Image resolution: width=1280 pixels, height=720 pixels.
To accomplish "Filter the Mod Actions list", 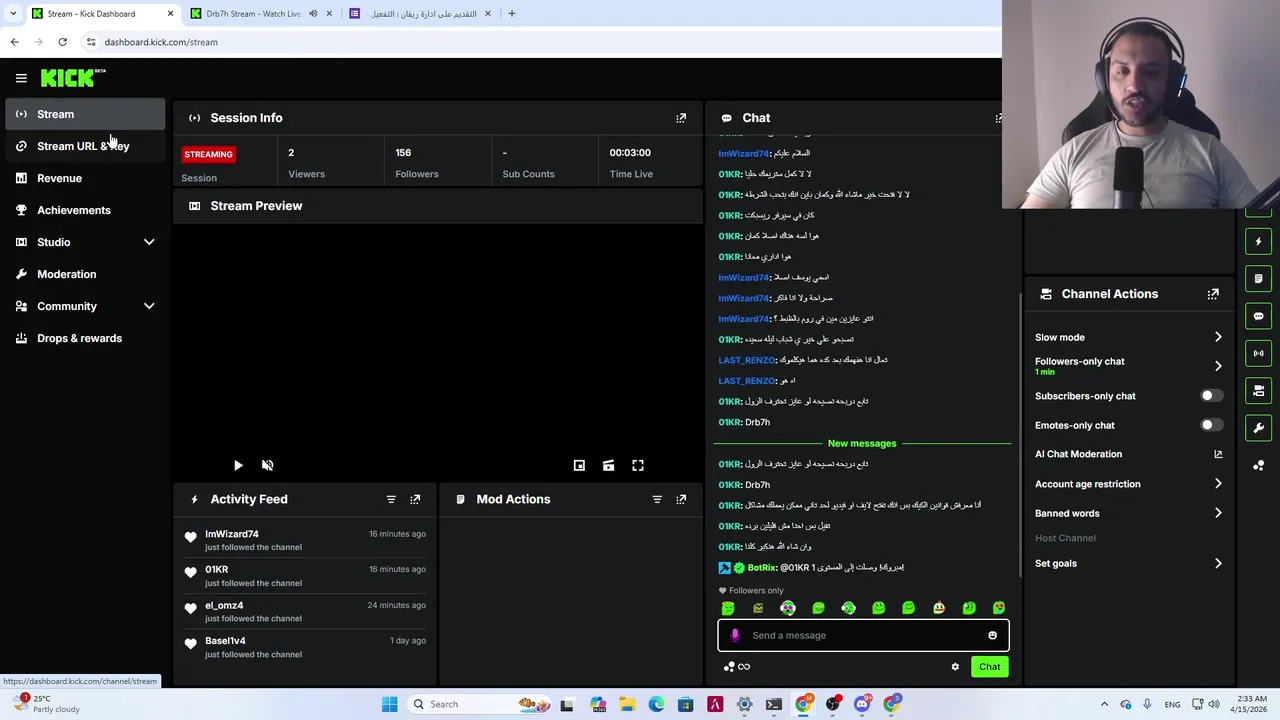I will pos(657,499).
